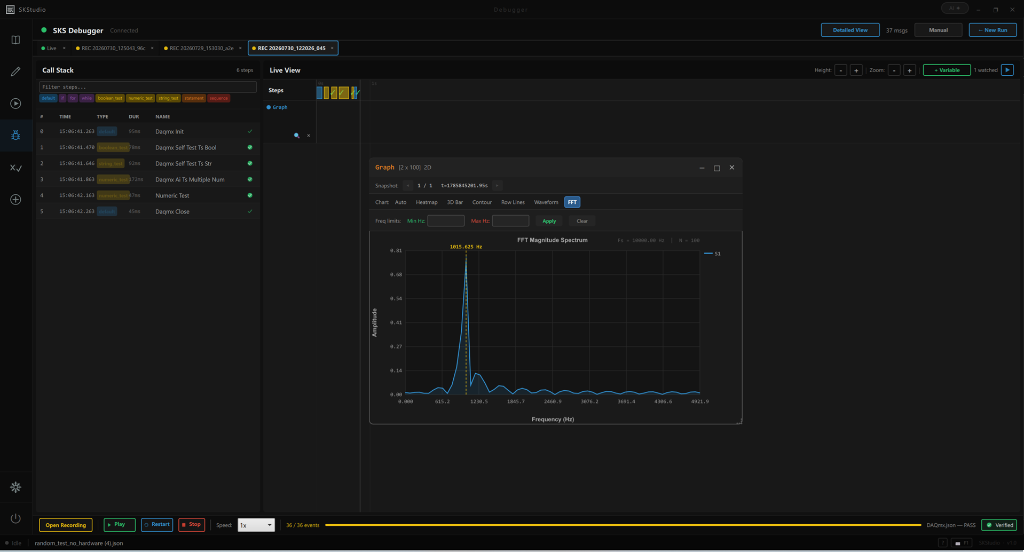Image resolution: width=1024 pixels, height=552 pixels.
Task: Zoom out with the Zoom minus button
Action: 894,70
